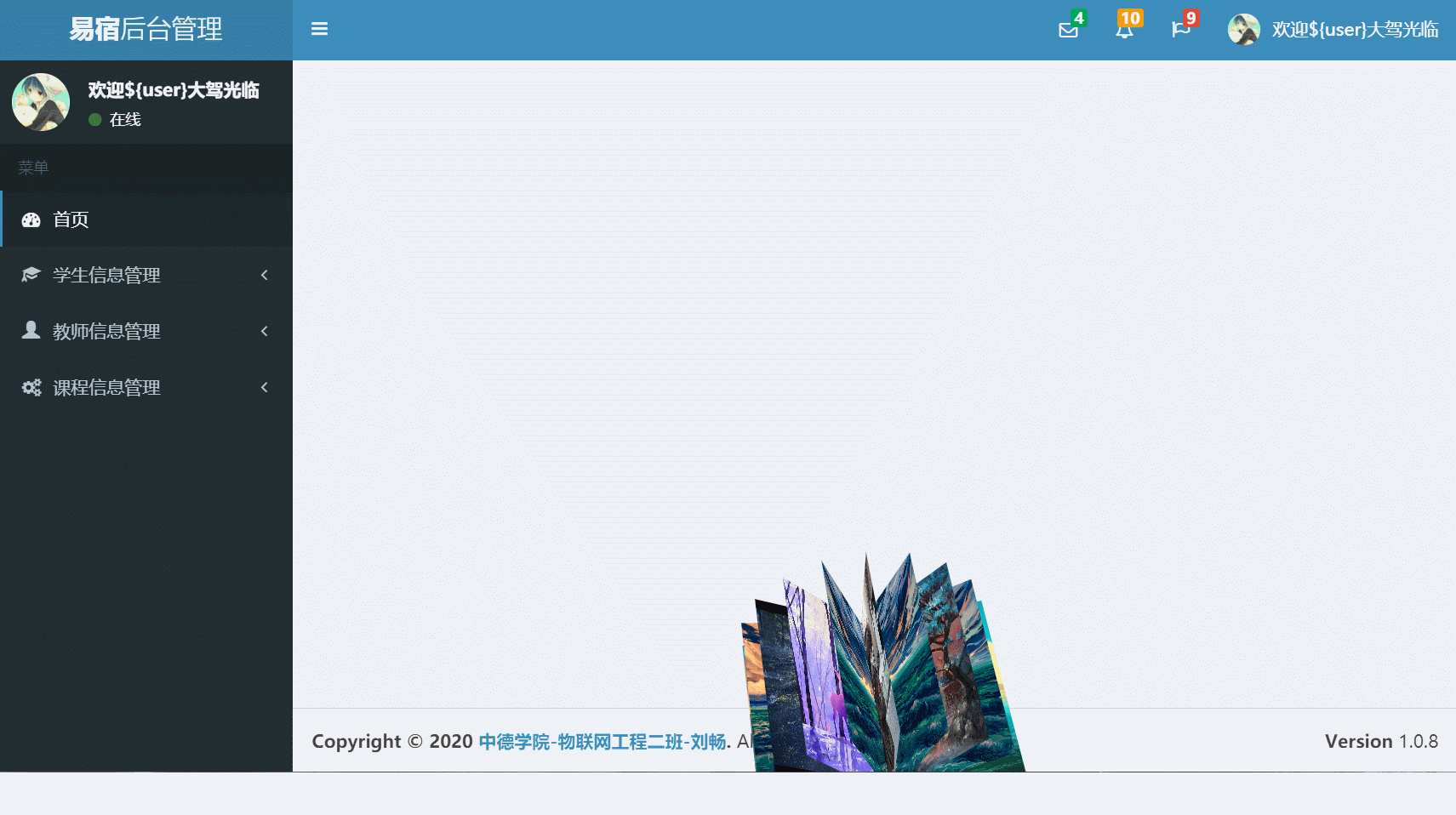Open the 学生信息管理 menu

coord(146,275)
